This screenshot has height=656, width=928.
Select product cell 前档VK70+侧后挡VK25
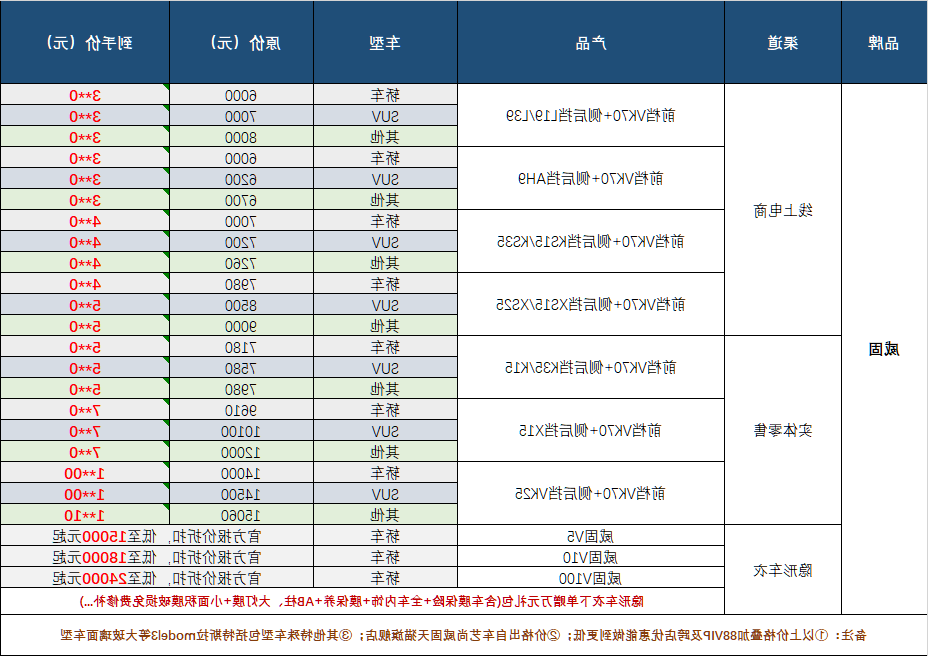click(591, 493)
